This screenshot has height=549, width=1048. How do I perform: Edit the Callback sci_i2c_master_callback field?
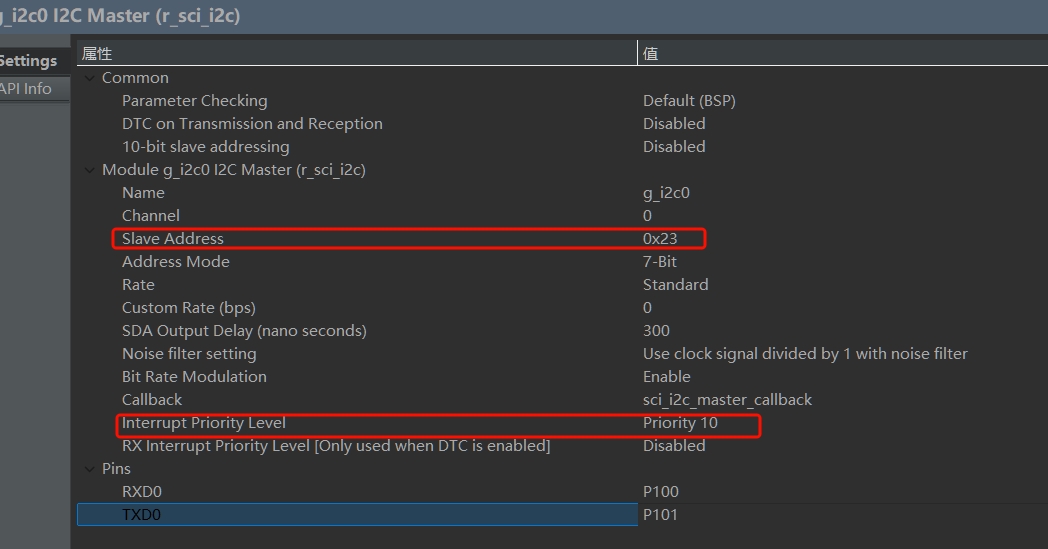coord(727,400)
